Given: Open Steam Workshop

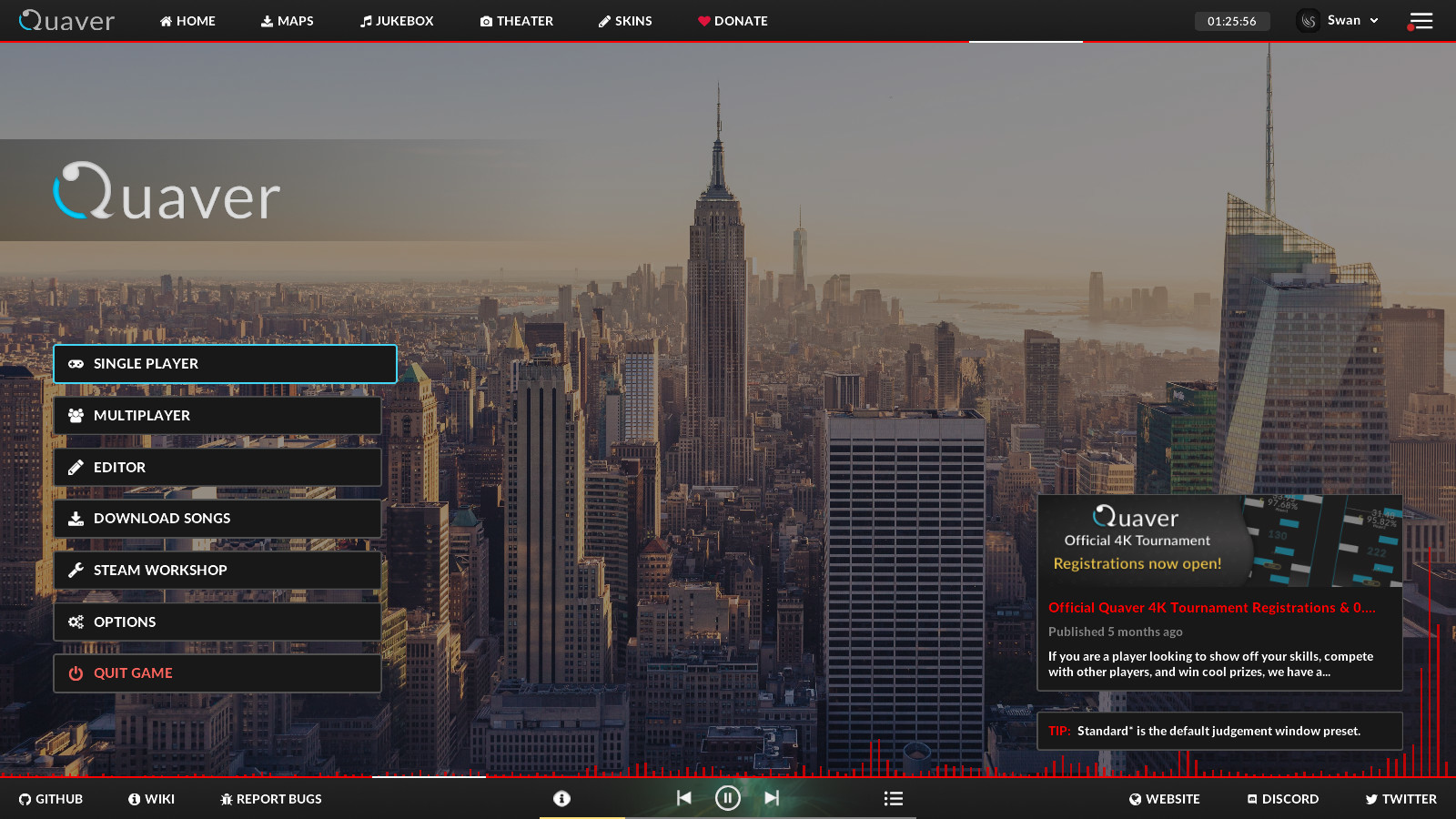Looking at the screenshot, I should (x=217, y=571).
